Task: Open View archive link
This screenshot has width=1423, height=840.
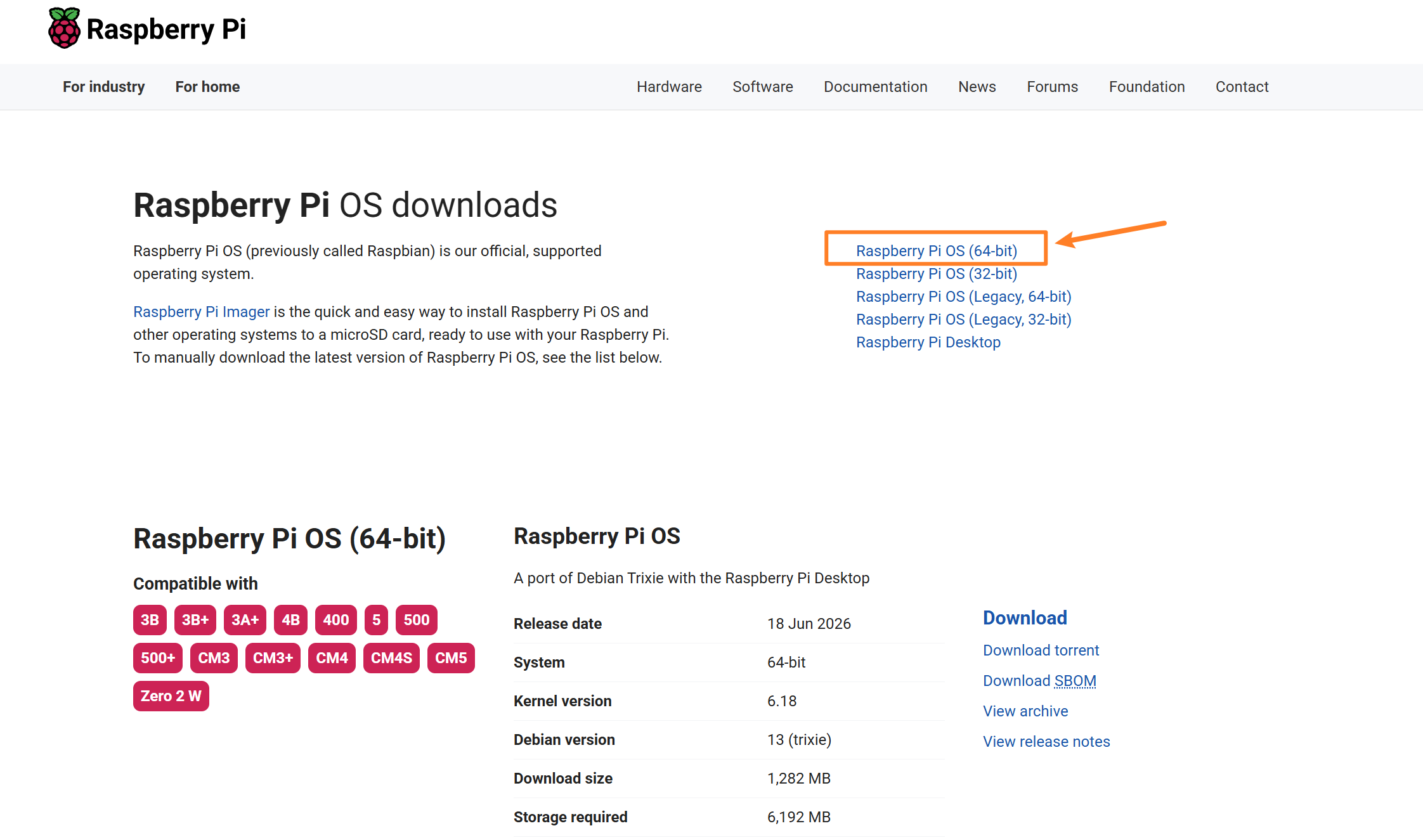Action: click(1025, 711)
